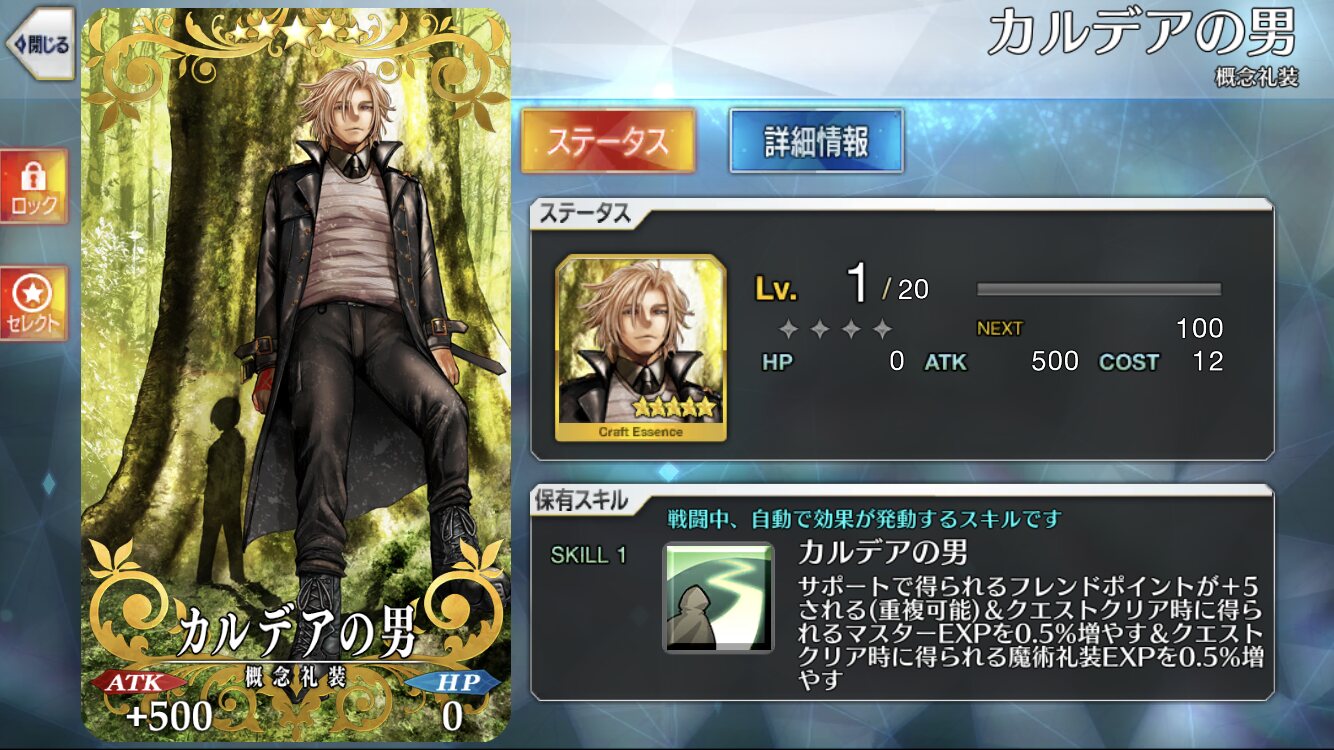Select the カルデアの男 nameplate on card
This screenshot has height=750, width=1334.
click(296, 632)
